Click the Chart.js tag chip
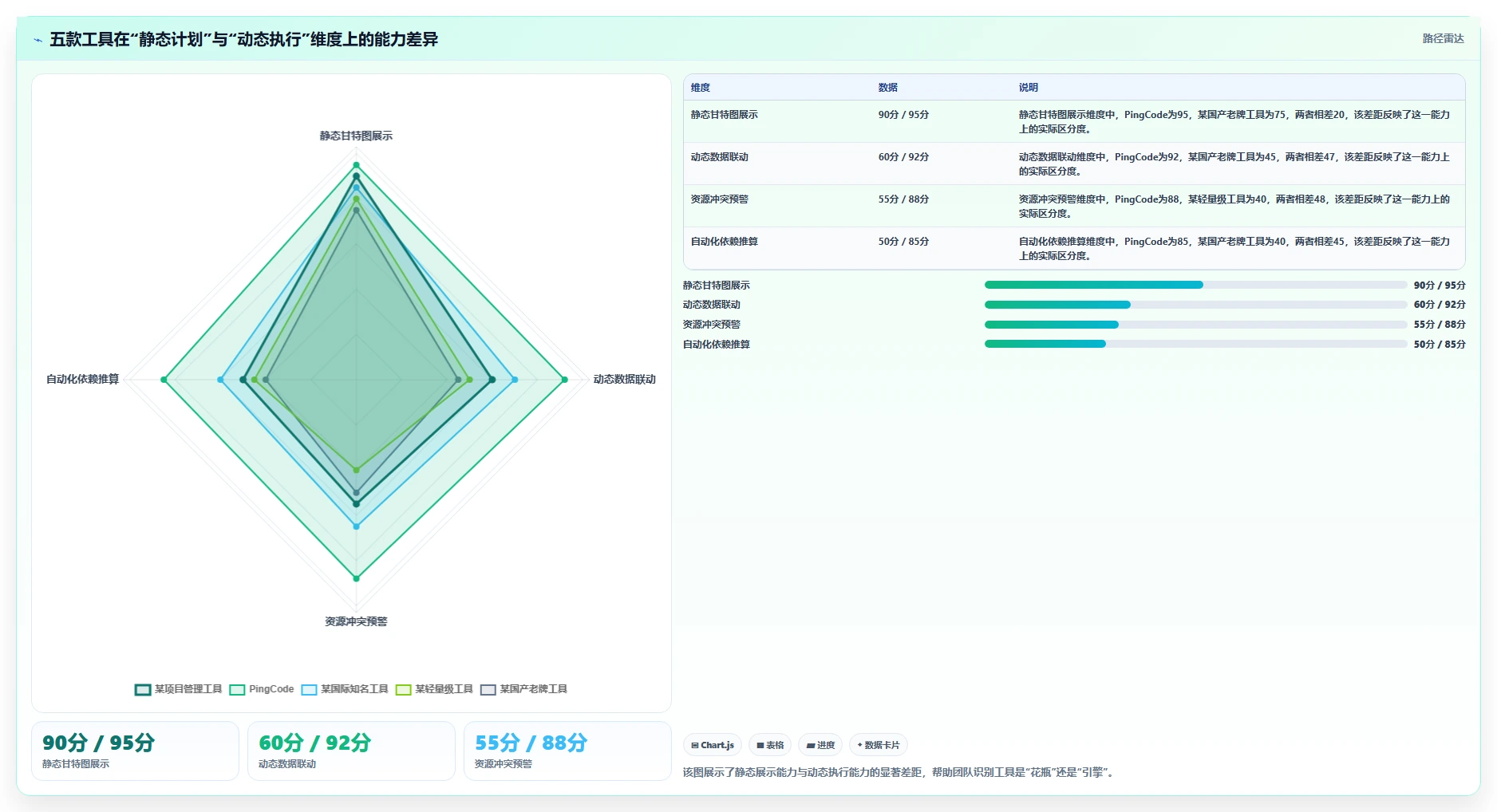 [713, 745]
